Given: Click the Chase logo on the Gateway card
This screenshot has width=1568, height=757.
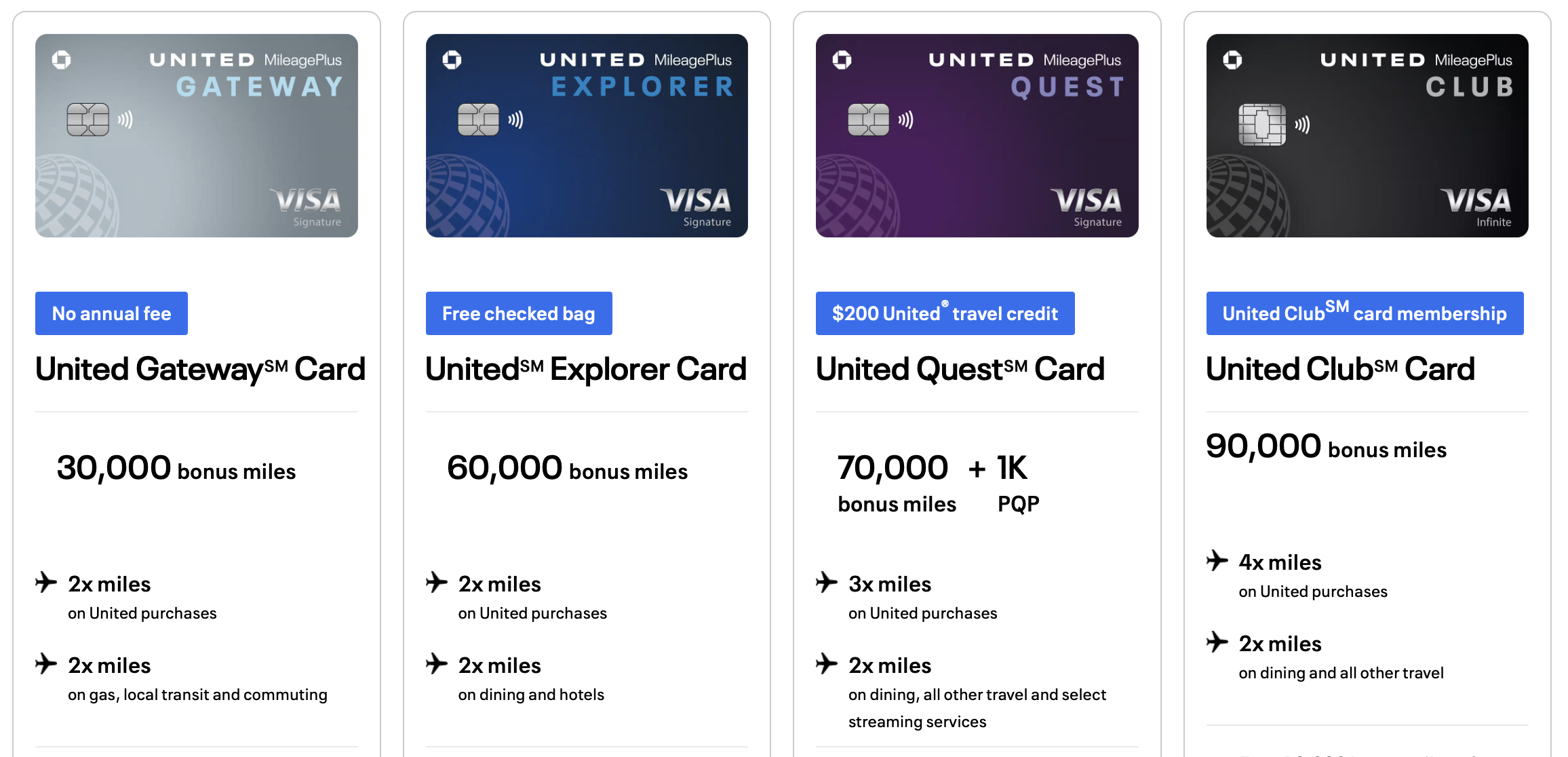Looking at the screenshot, I should [62, 60].
